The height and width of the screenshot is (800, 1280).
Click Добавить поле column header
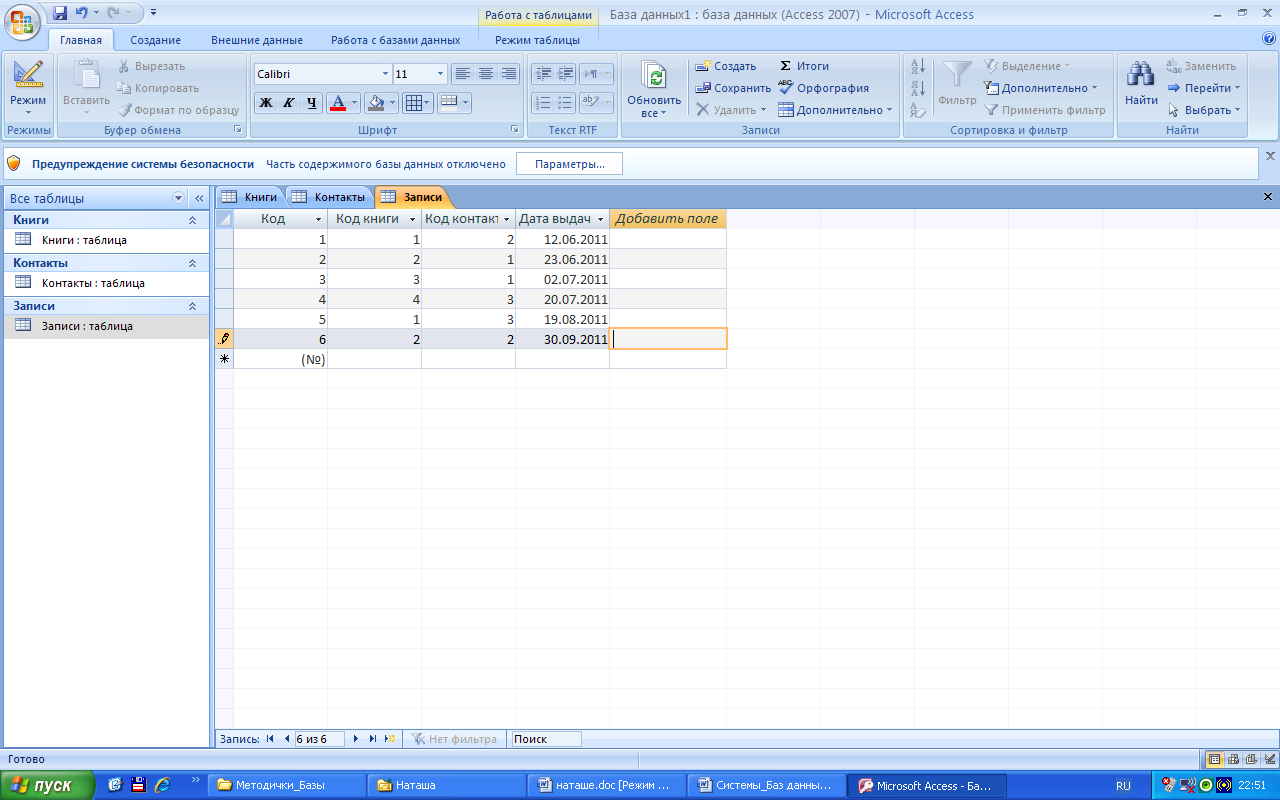[668, 219]
